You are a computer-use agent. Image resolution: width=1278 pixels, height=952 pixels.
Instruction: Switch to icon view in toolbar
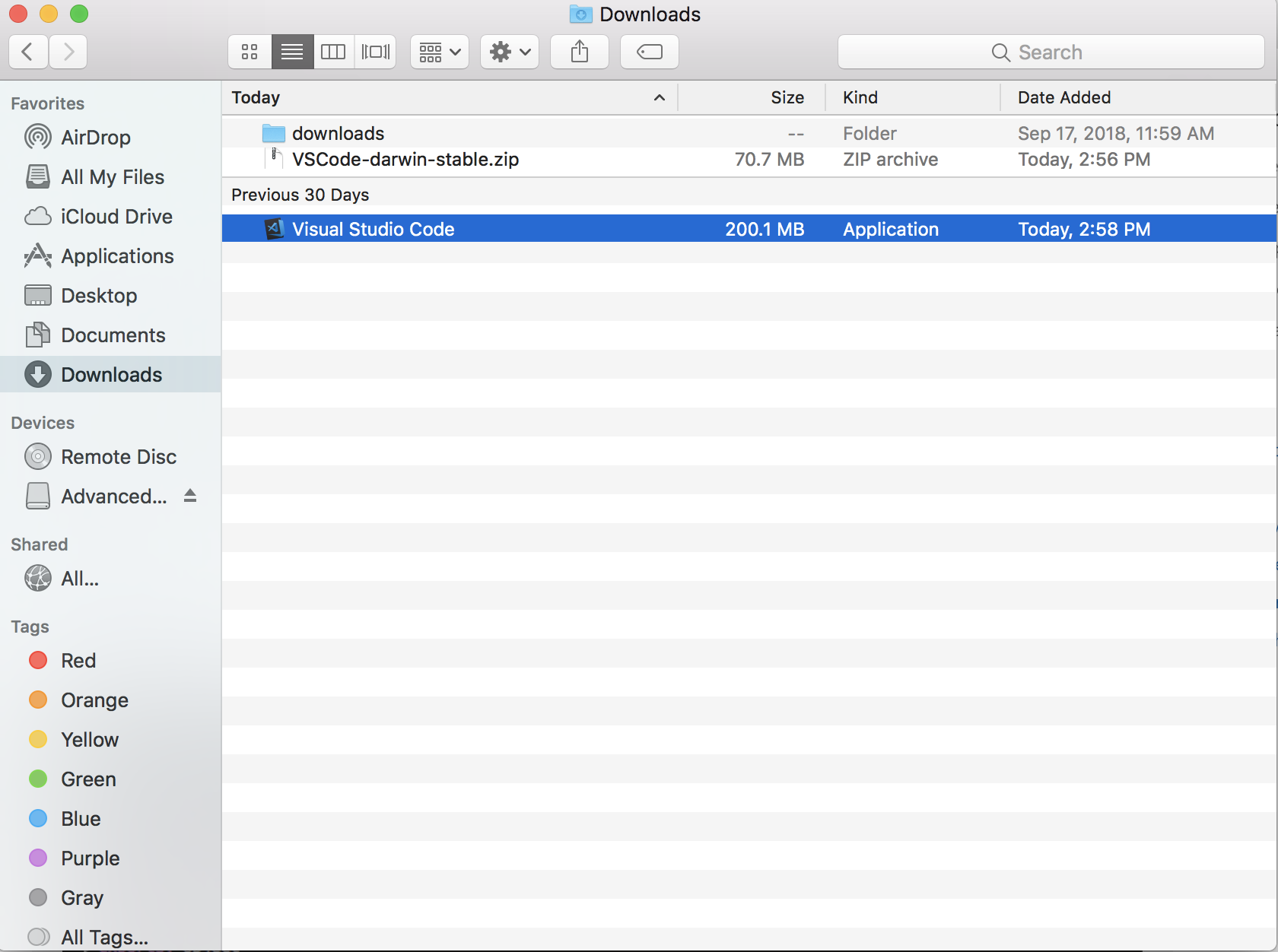(250, 52)
